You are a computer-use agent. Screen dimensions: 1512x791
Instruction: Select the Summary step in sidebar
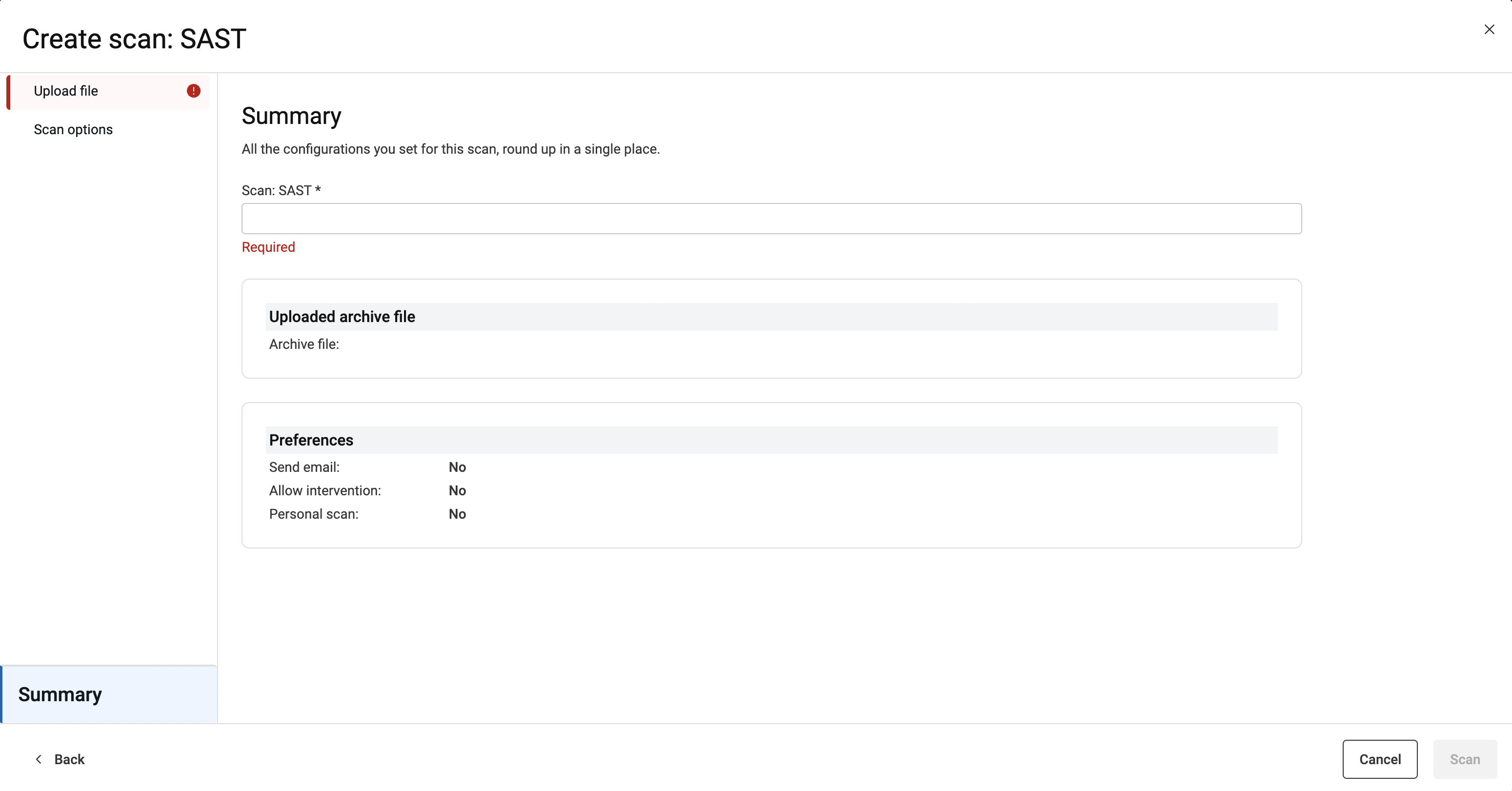click(60, 694)
